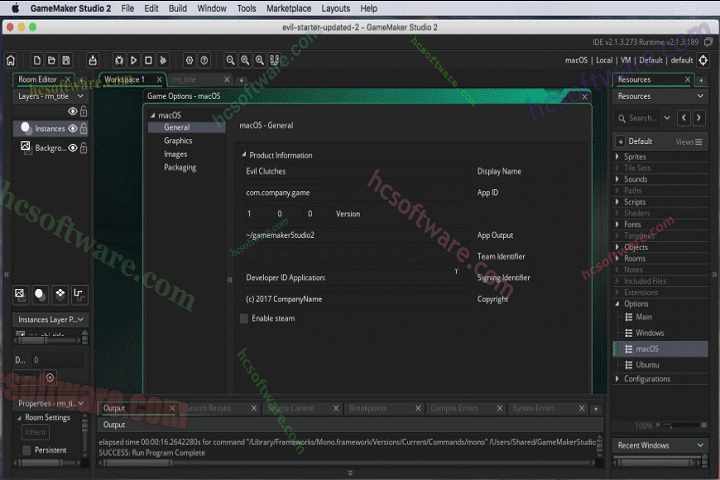Create a new project from toolbar
720x480 pixels.
click(x=37, y=60)
